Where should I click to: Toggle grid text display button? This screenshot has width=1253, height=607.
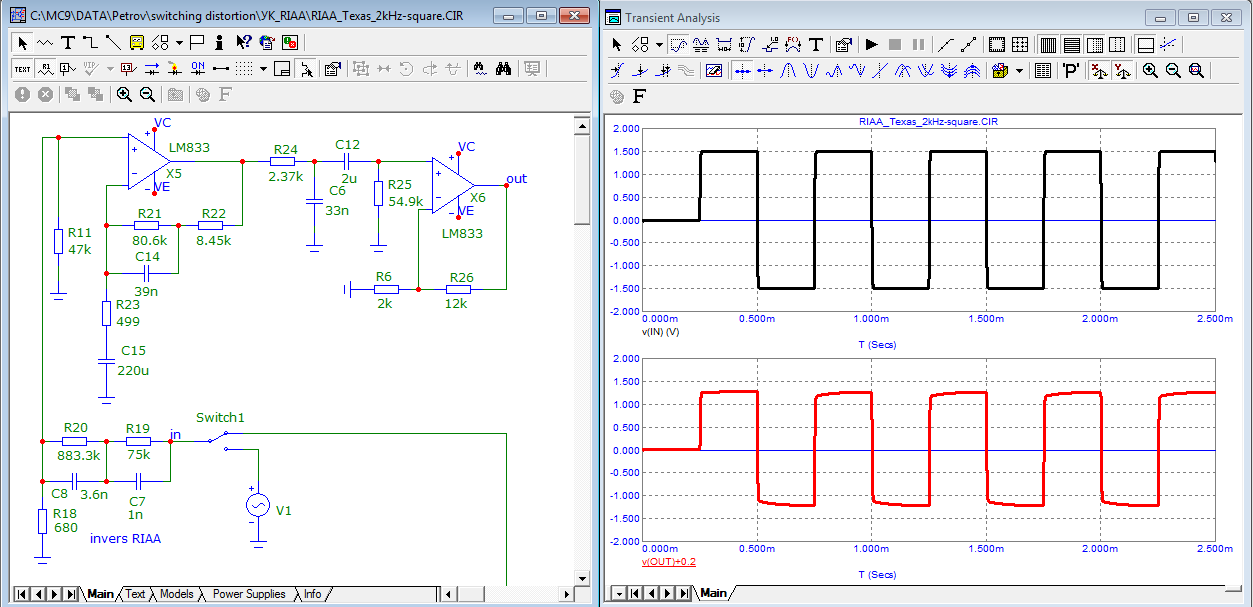click(22, 69)
